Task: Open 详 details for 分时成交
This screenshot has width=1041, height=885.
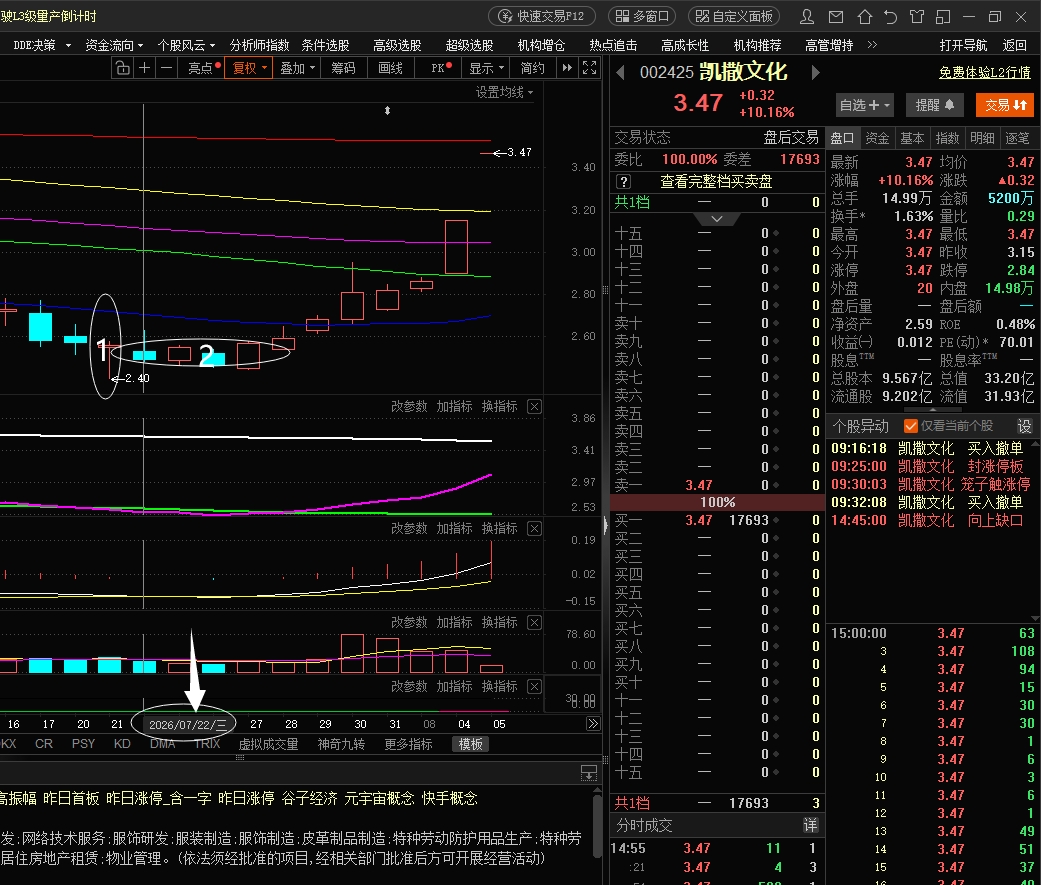Action: [x=811, y=825]
